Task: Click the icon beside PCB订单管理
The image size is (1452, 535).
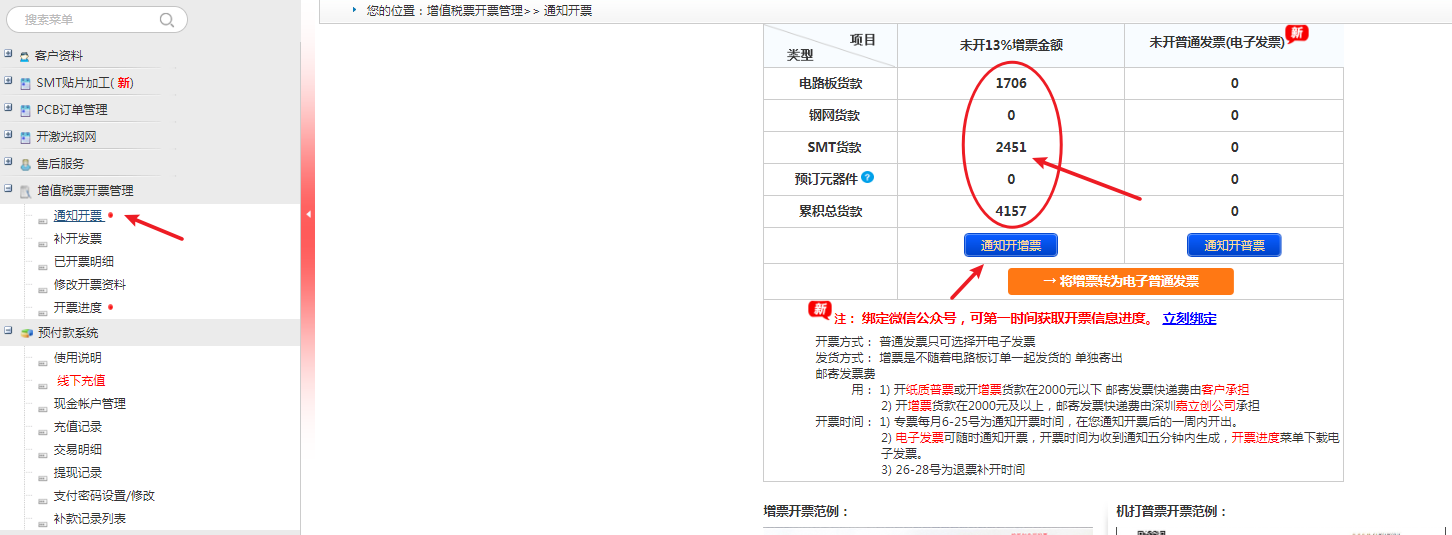Action: (x=25, y=110)
